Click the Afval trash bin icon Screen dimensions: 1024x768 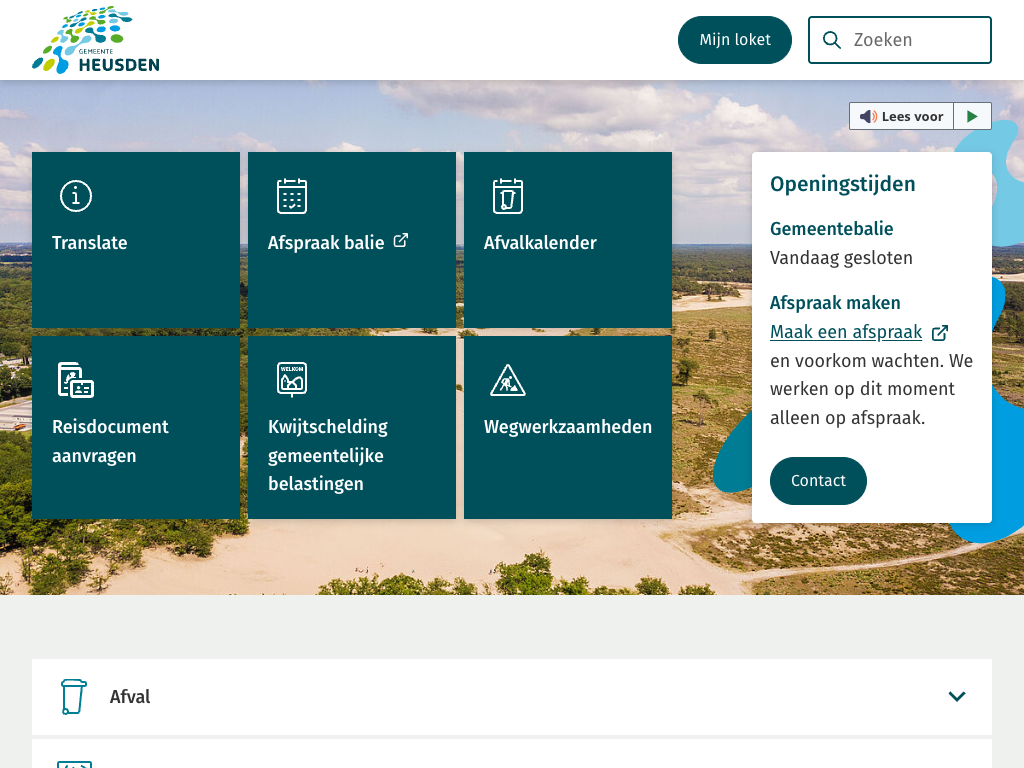point(73,697)
